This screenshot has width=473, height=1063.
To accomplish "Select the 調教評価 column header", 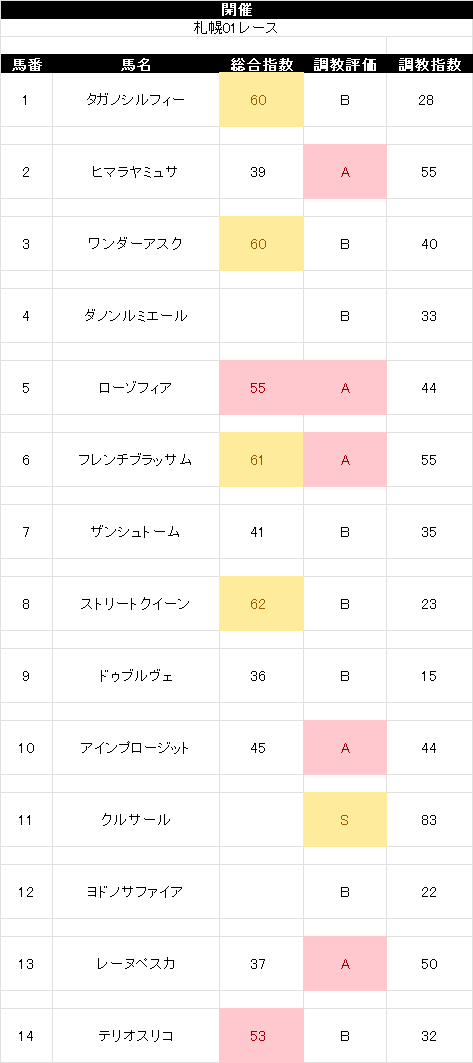I will 345,65.
